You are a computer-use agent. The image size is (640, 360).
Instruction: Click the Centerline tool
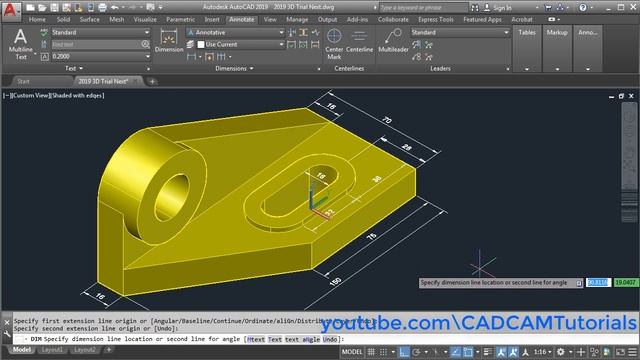pos(359,41)
